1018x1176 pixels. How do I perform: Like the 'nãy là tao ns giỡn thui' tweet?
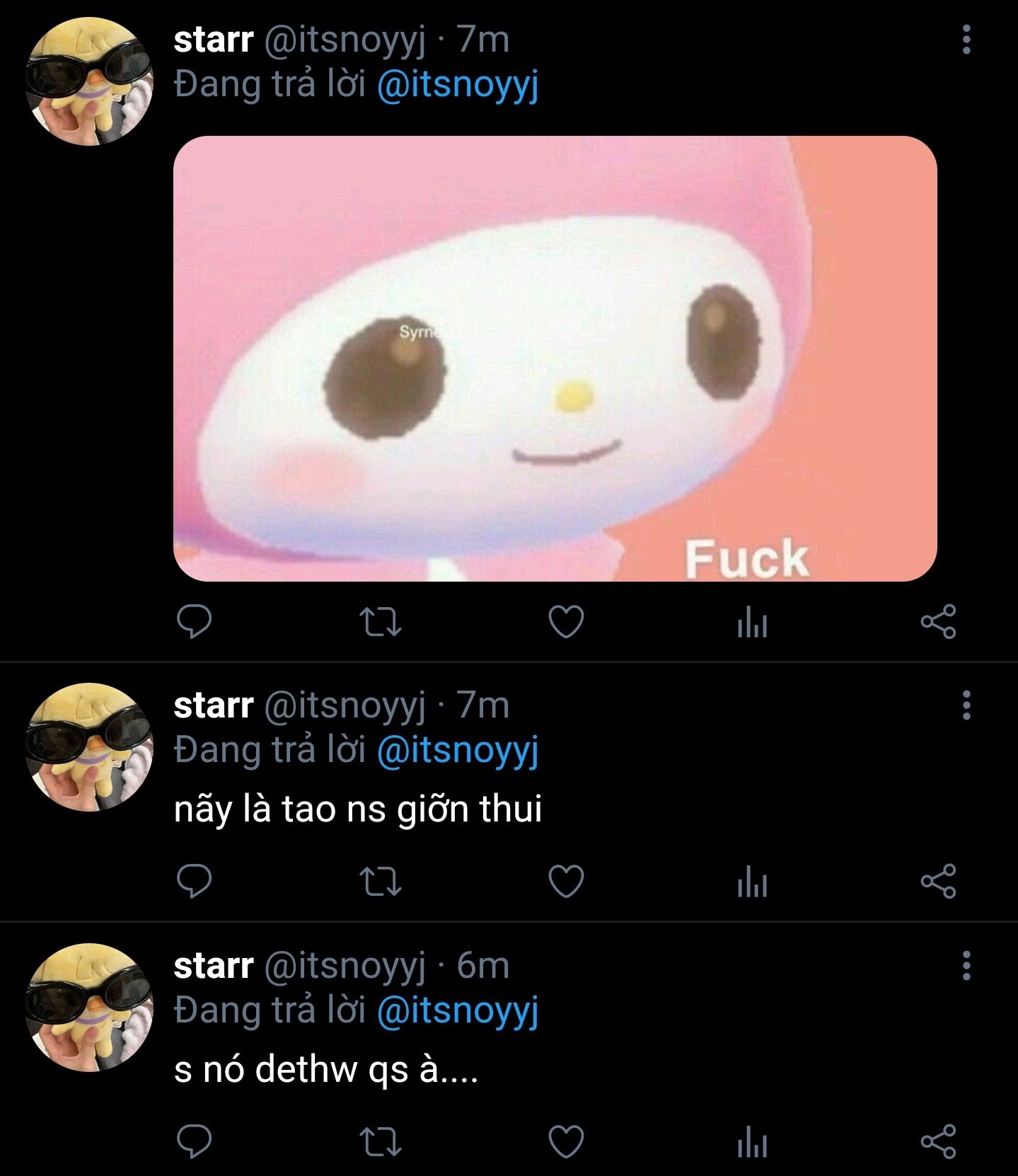[x=567, y=882]
